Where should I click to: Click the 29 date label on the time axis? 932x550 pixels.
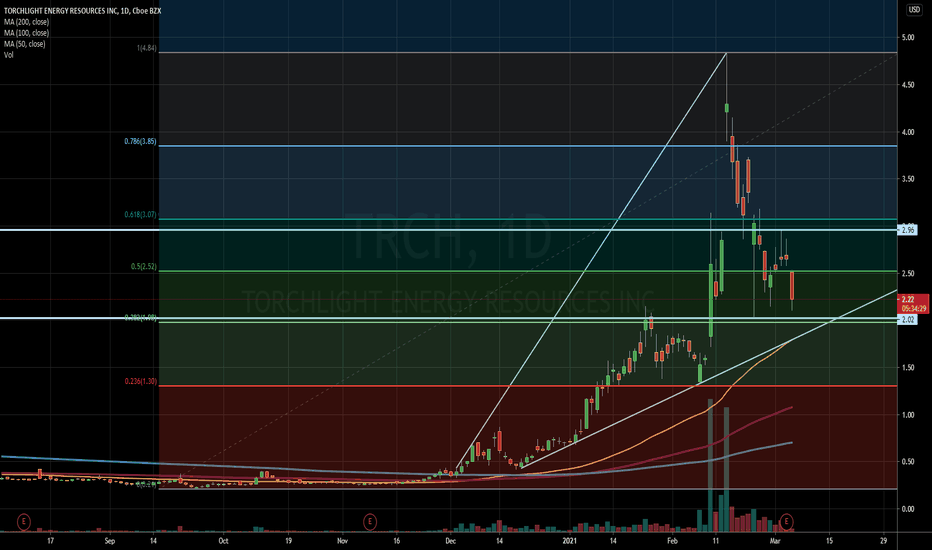(x=883, y=541)
